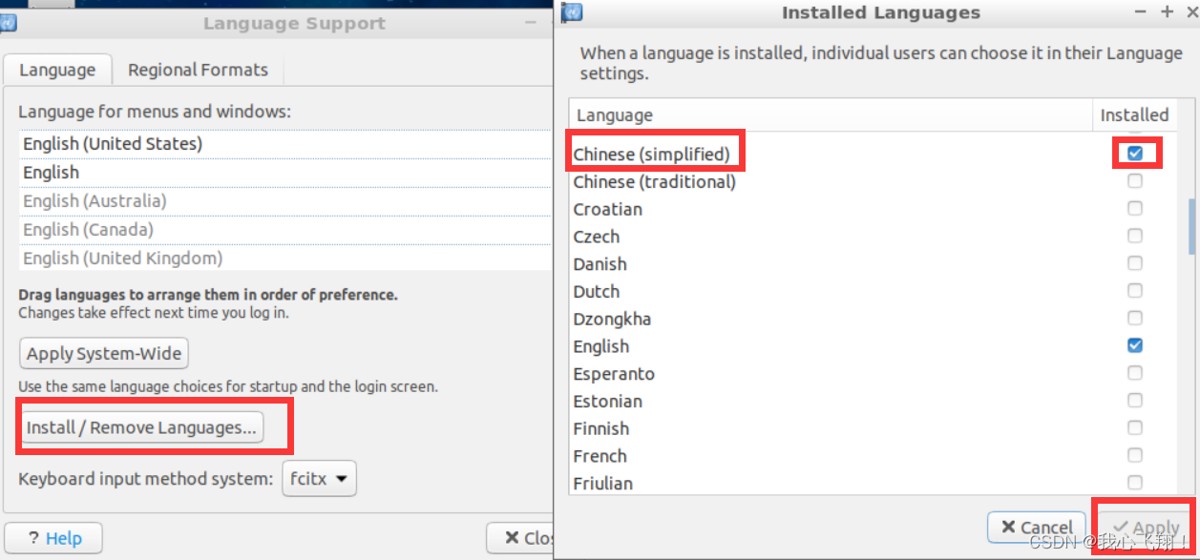Screen dimensions: 1200x560
Task: Apply the installed language changes
Action: click(x=1146, y=527)
